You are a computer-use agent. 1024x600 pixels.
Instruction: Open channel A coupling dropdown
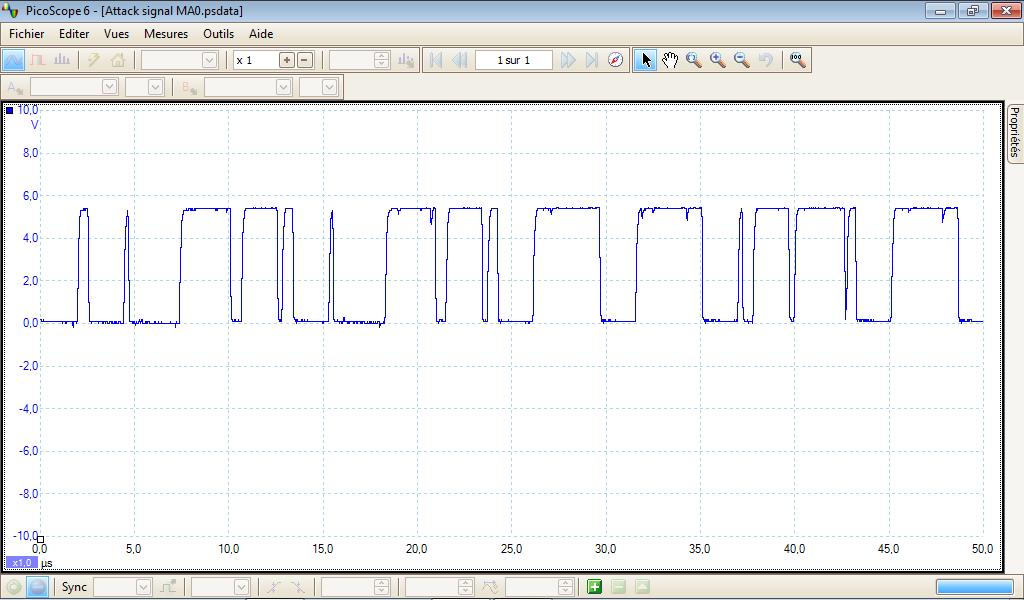(155, 87)
